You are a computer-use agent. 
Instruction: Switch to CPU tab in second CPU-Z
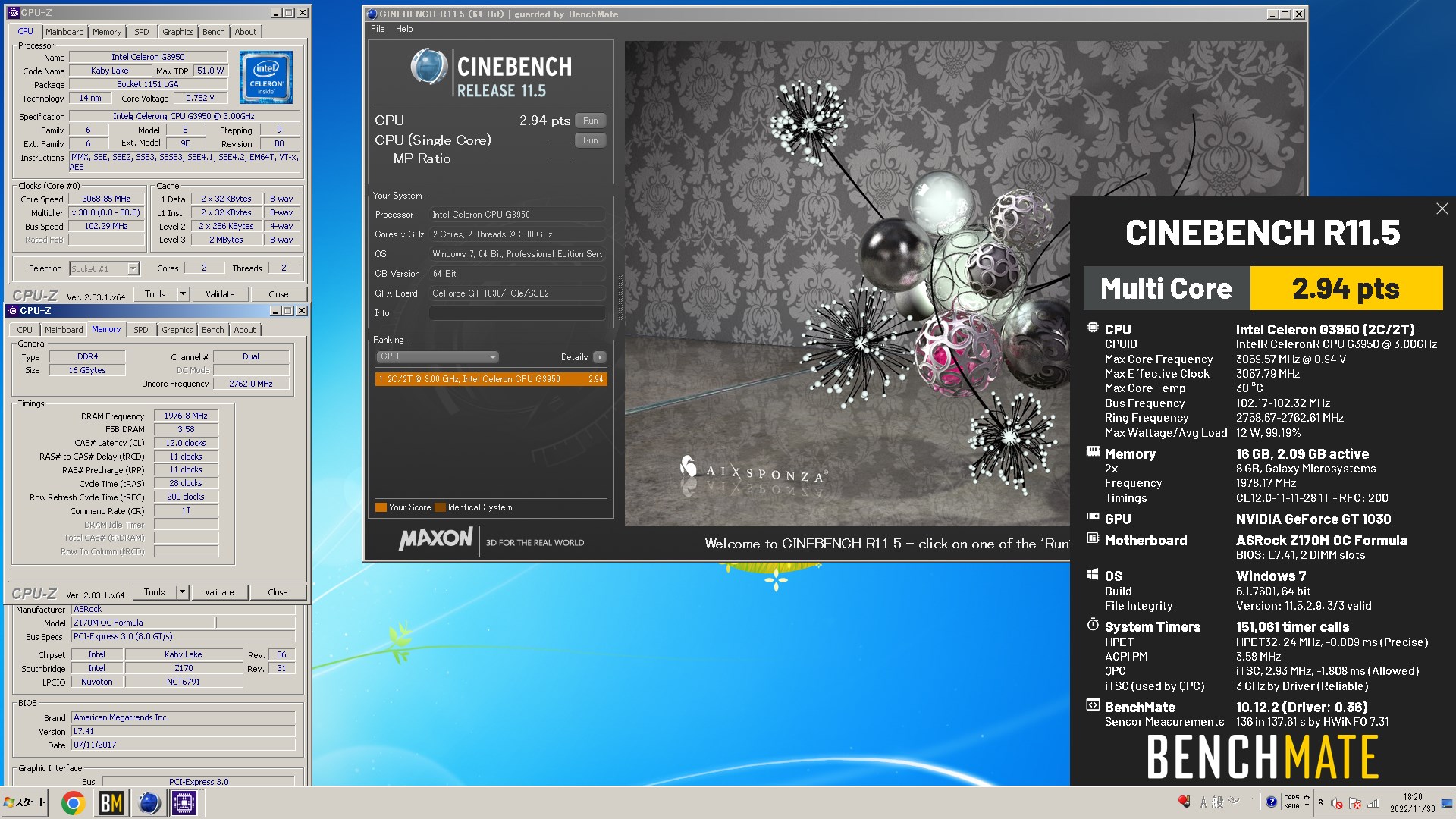[x=25, y=330]
